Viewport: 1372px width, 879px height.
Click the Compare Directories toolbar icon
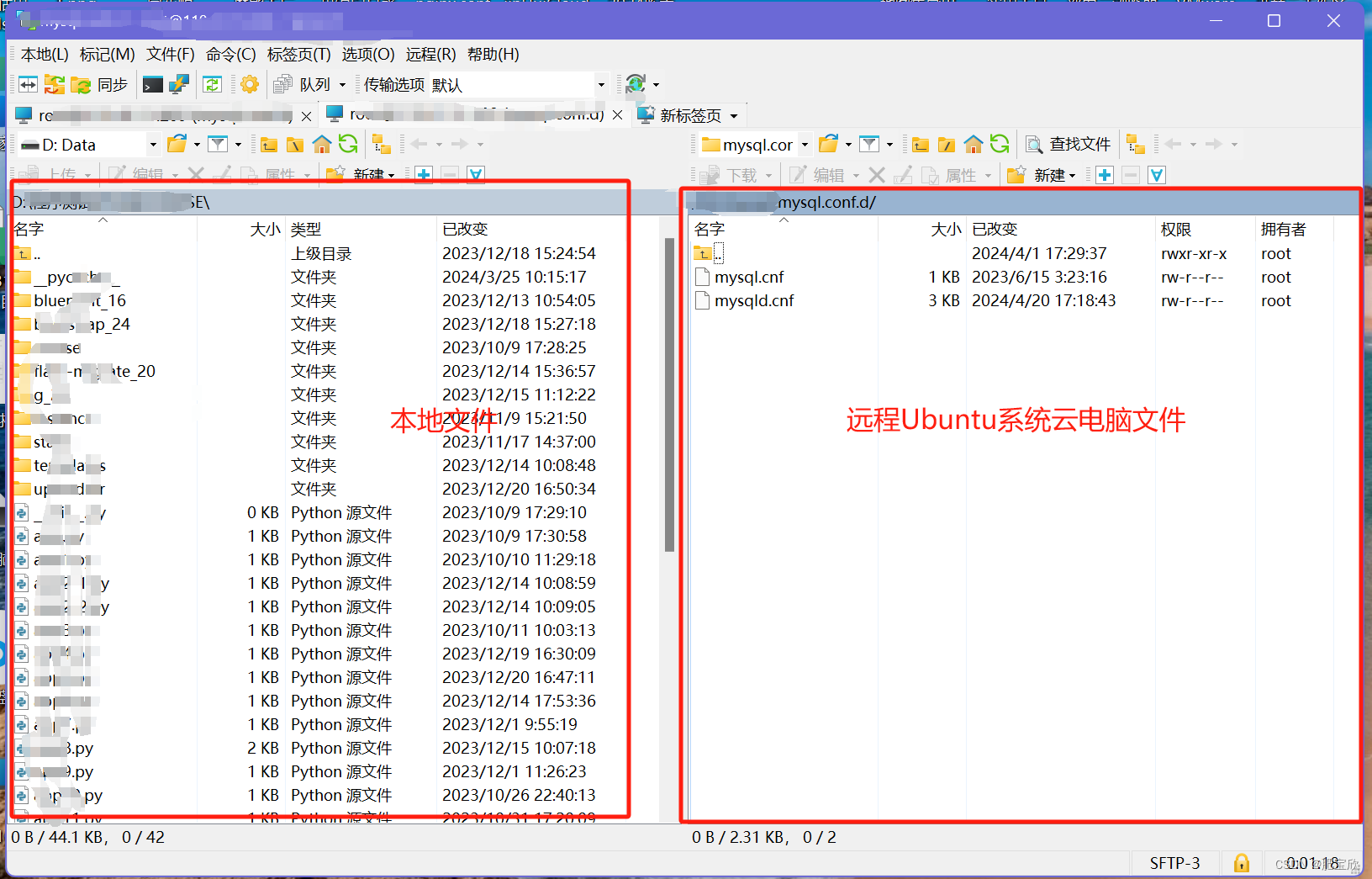coord(28,85)
